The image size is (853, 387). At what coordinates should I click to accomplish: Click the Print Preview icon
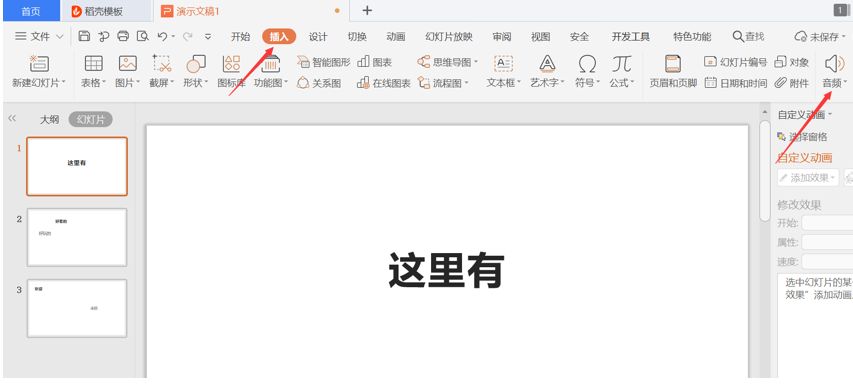pyautogui.click(x=143, y=36)
